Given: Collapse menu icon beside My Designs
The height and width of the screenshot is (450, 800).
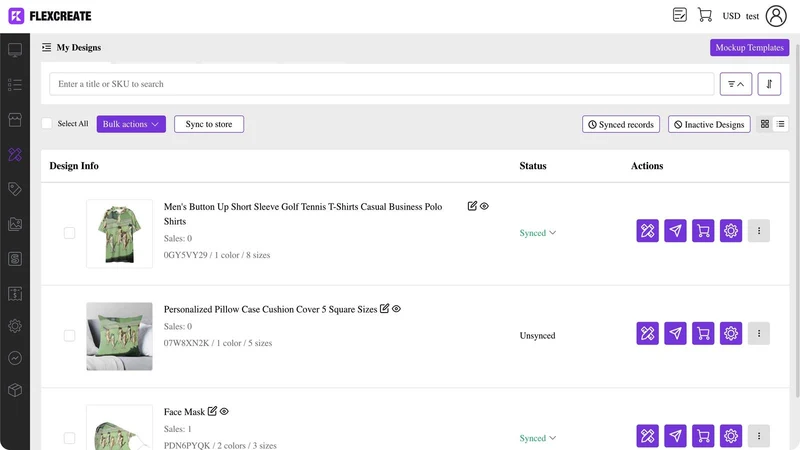Looking at the screenshot, I should point(46,47).
